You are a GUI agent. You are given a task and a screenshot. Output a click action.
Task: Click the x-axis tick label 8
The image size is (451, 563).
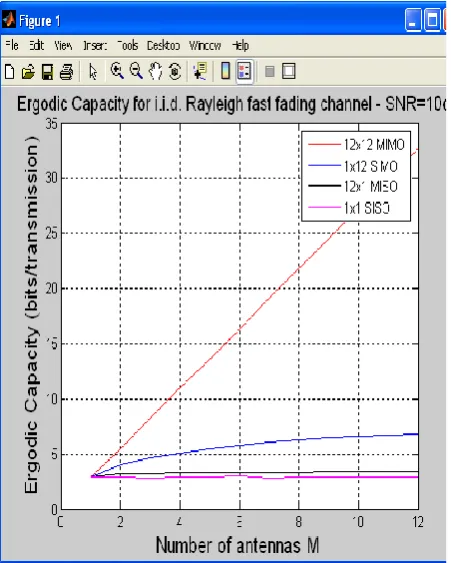click(299, 522)
